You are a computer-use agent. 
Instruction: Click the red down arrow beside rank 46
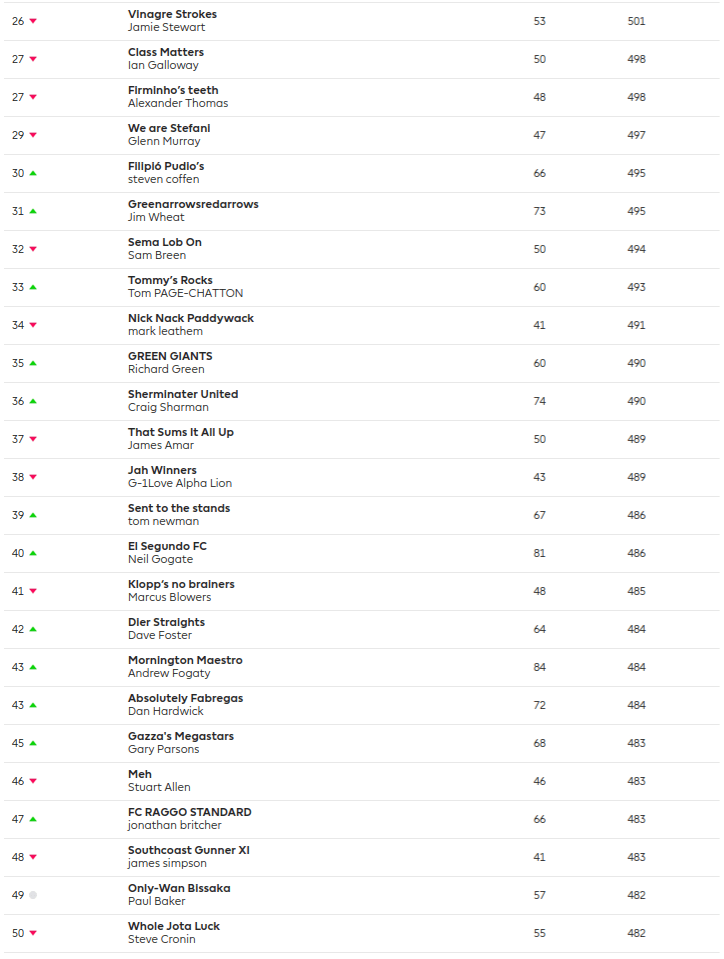33,781
